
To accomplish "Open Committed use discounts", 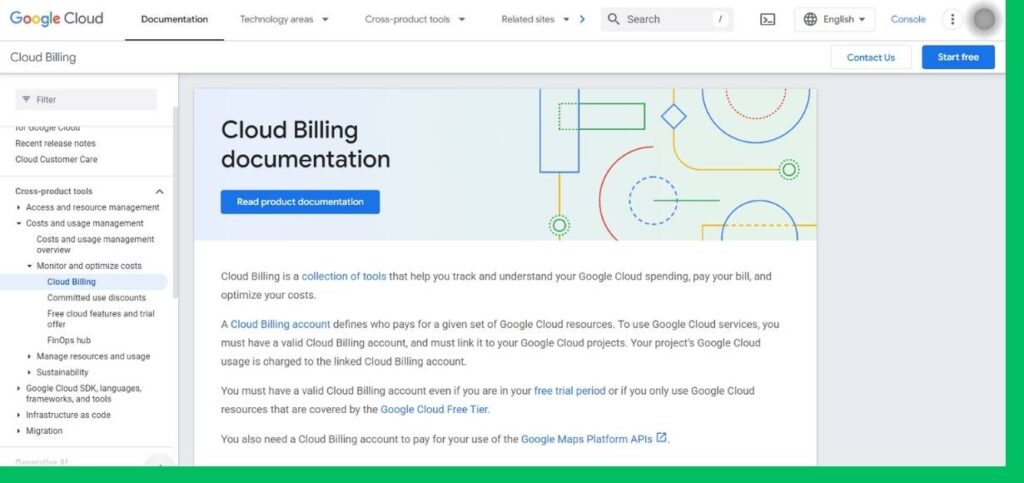I will 97,298.
